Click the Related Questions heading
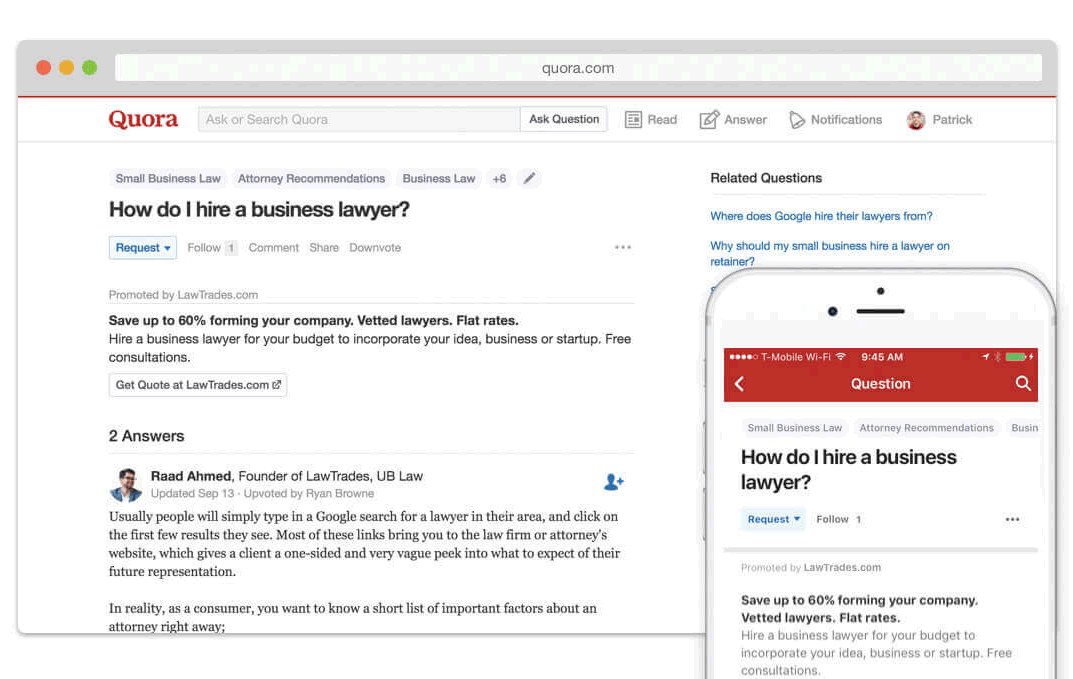Screen dimensions: 1073x679 [766, 178]
